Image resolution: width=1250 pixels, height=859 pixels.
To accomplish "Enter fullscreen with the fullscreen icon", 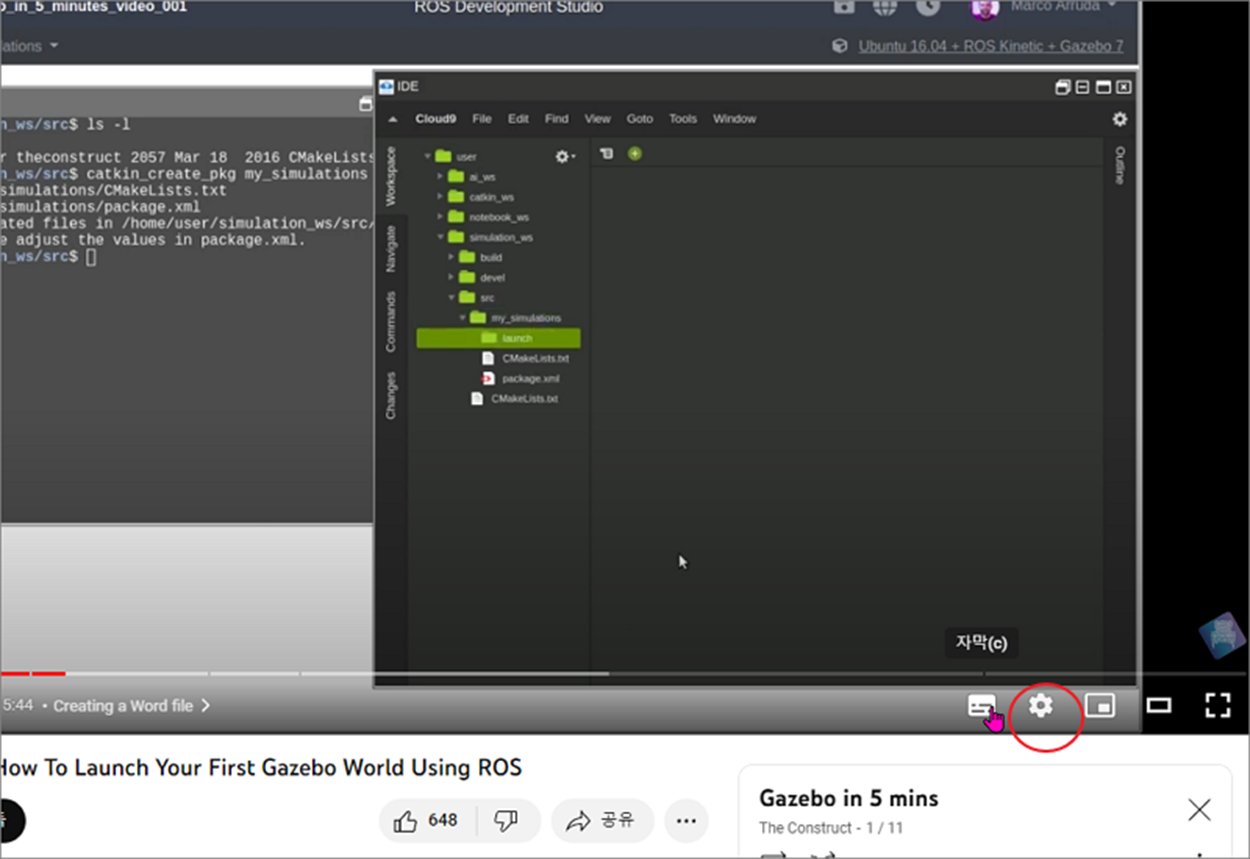I will pos(1217,705).
